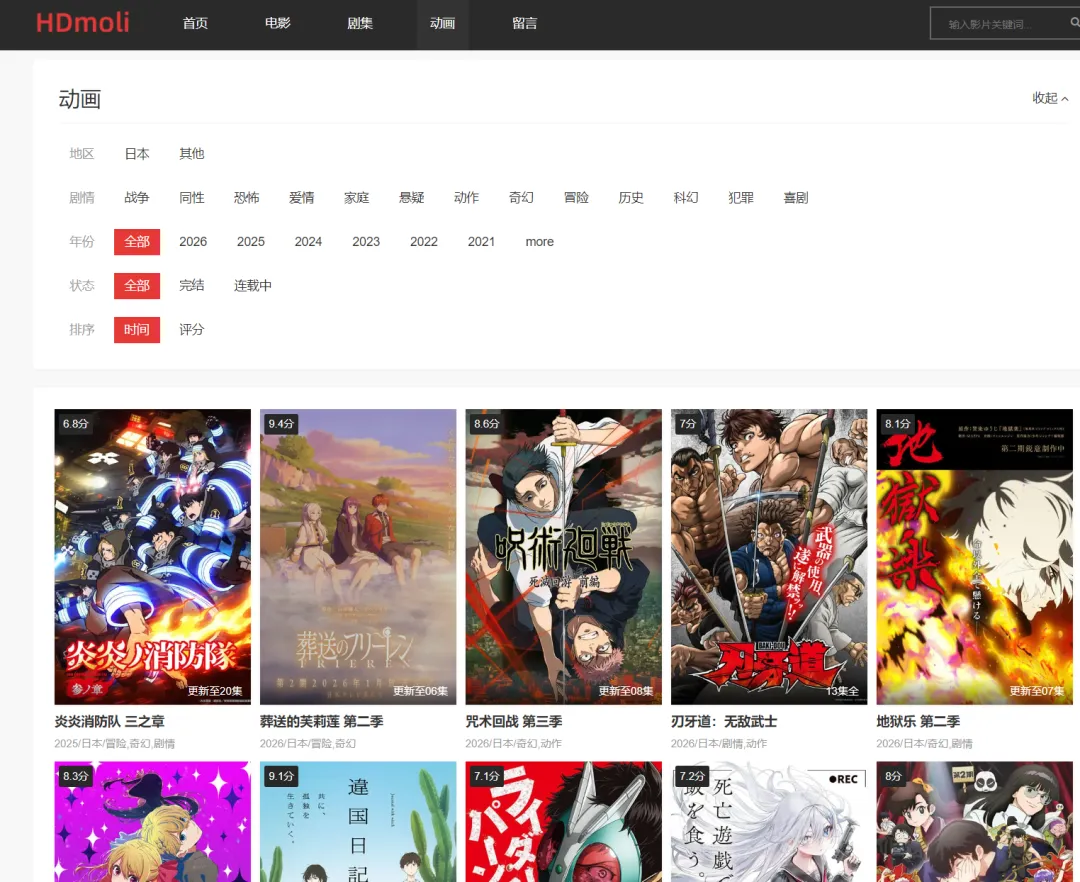The width and height of the screenshot is (1080, 882).
Task: Click the 更新至20集 episode label
Action: click(x=215, y=691)
